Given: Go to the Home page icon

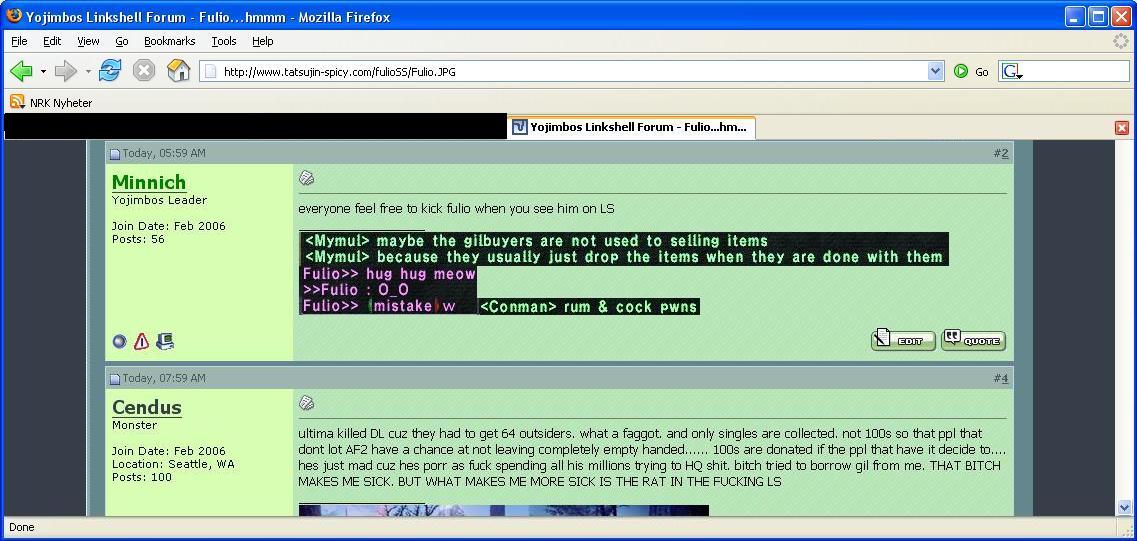Looking at the screenshot, I should [178, 71].
